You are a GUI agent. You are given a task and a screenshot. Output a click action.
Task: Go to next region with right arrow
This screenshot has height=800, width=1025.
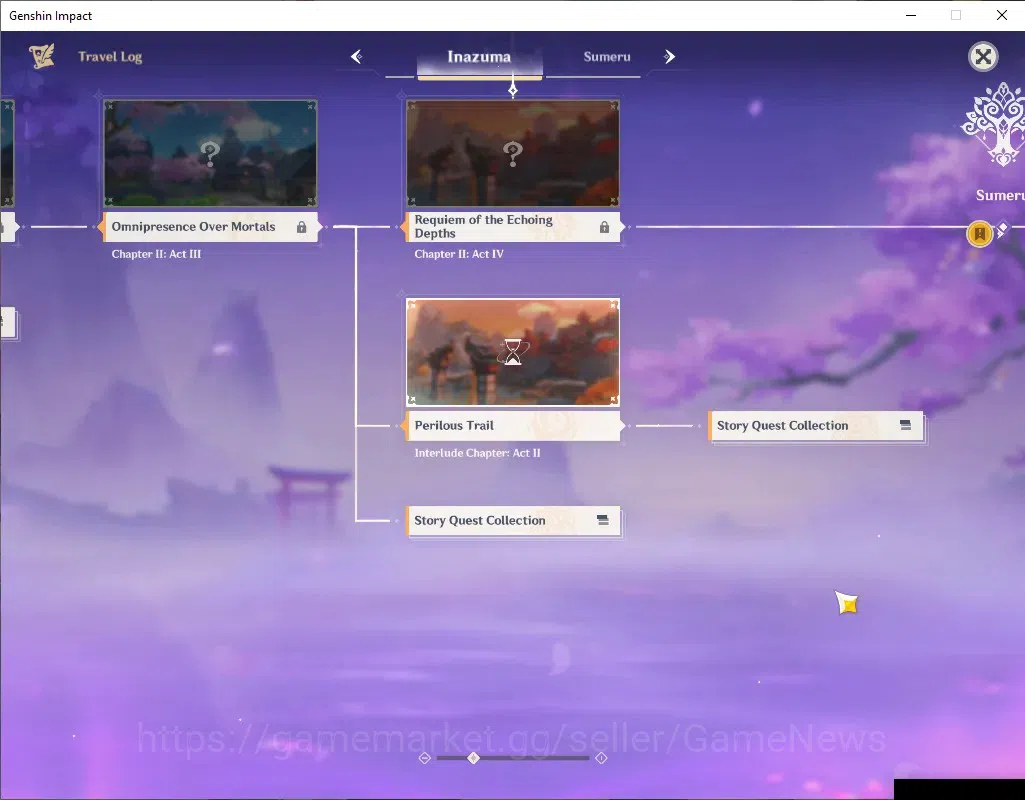669,57
